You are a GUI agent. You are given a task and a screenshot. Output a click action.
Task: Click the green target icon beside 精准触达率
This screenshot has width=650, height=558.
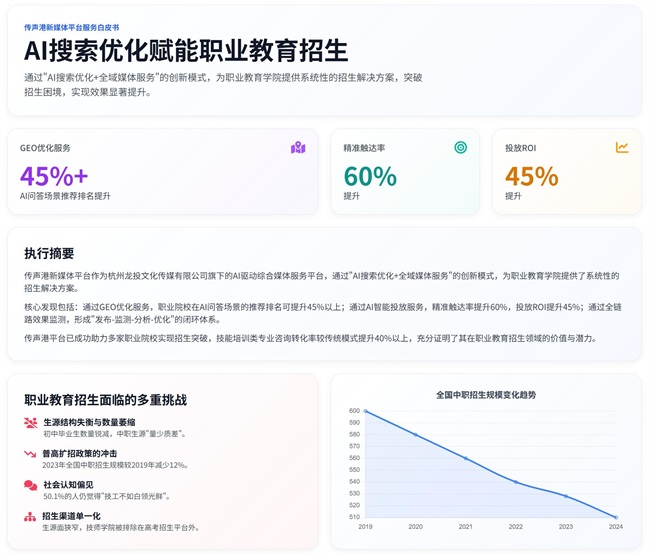click(460, 148)
